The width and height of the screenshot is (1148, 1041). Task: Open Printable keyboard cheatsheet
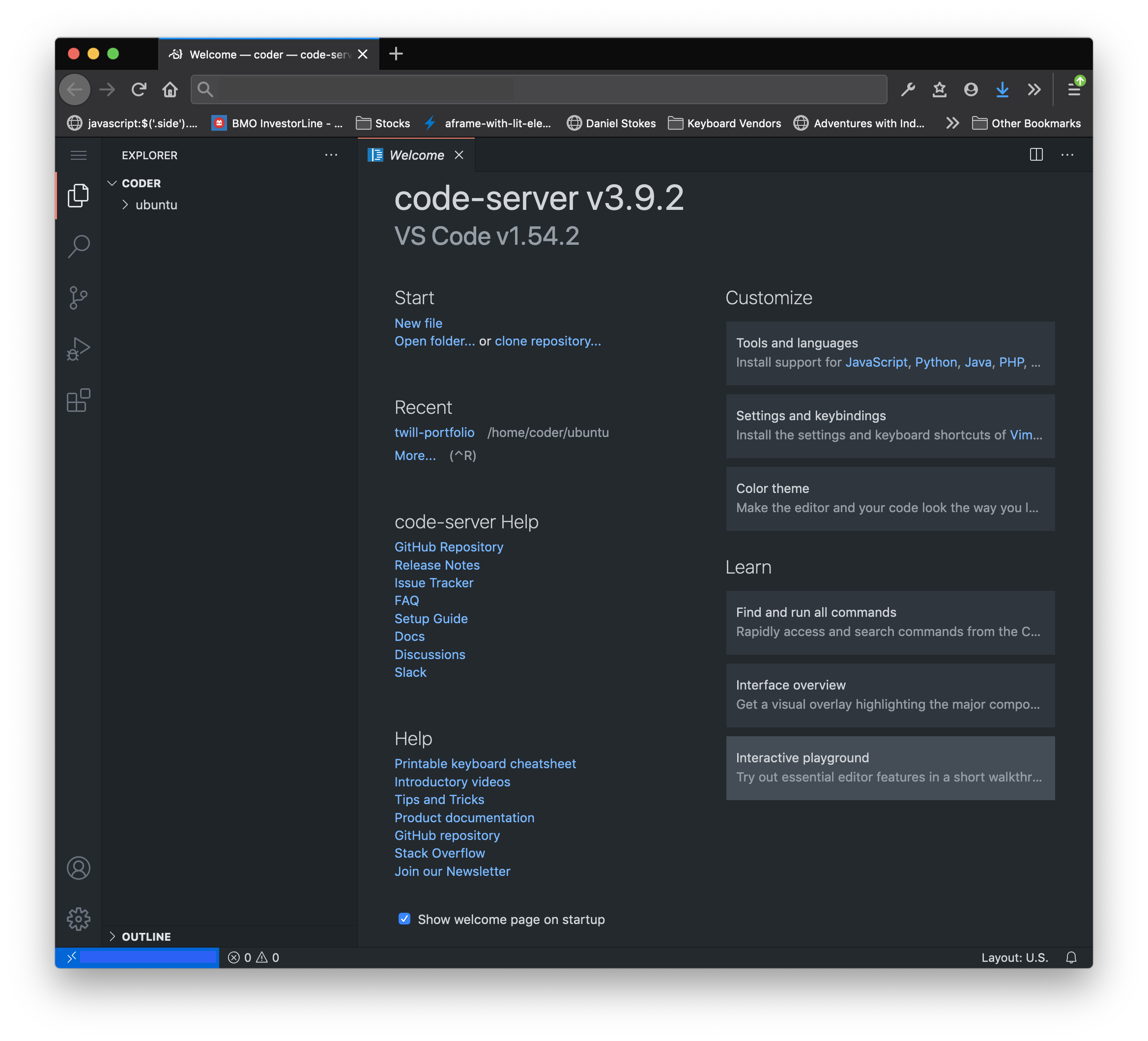pyautogui.click(x=485, y=763)
